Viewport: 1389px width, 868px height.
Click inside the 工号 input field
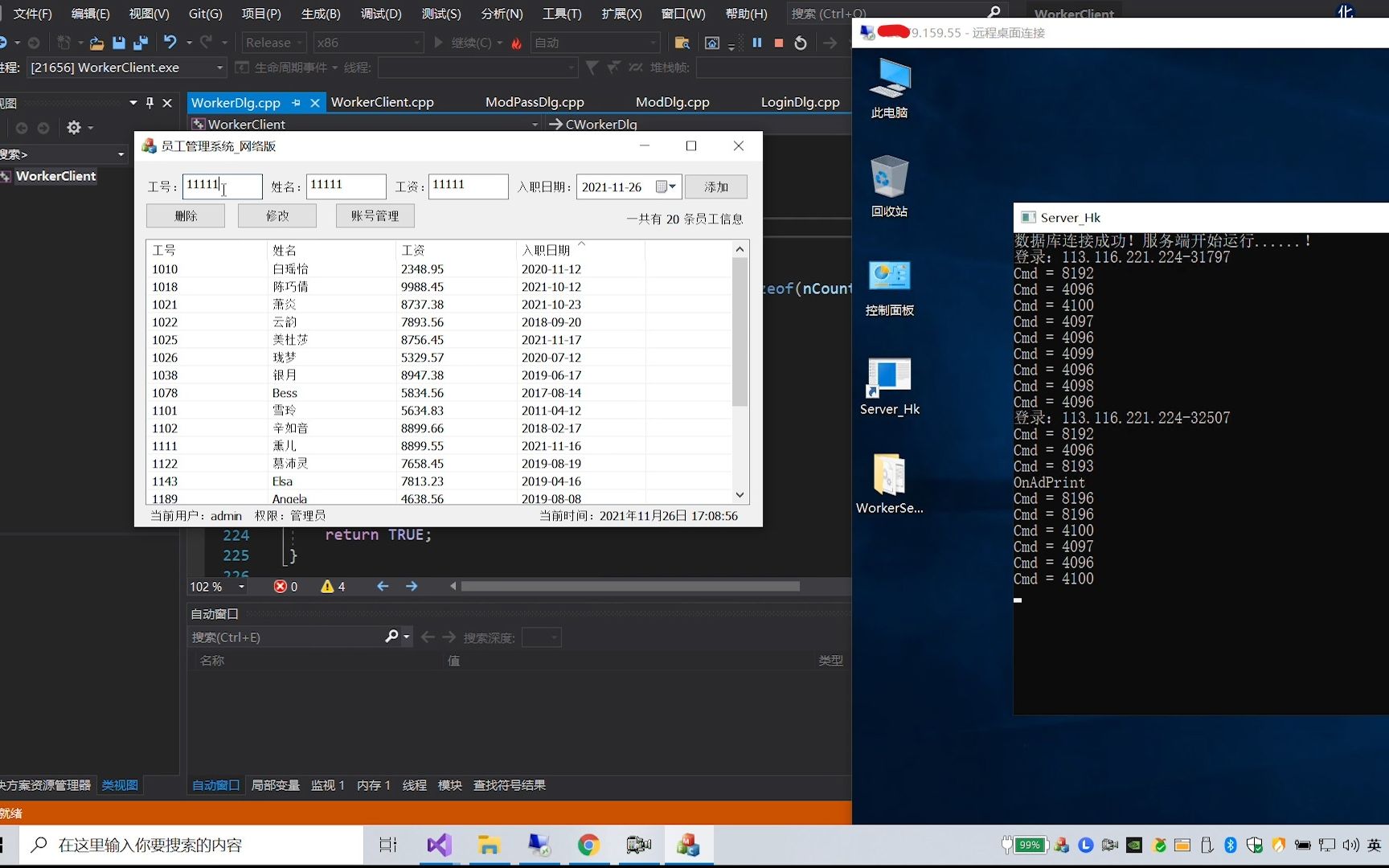click(223, 186)
